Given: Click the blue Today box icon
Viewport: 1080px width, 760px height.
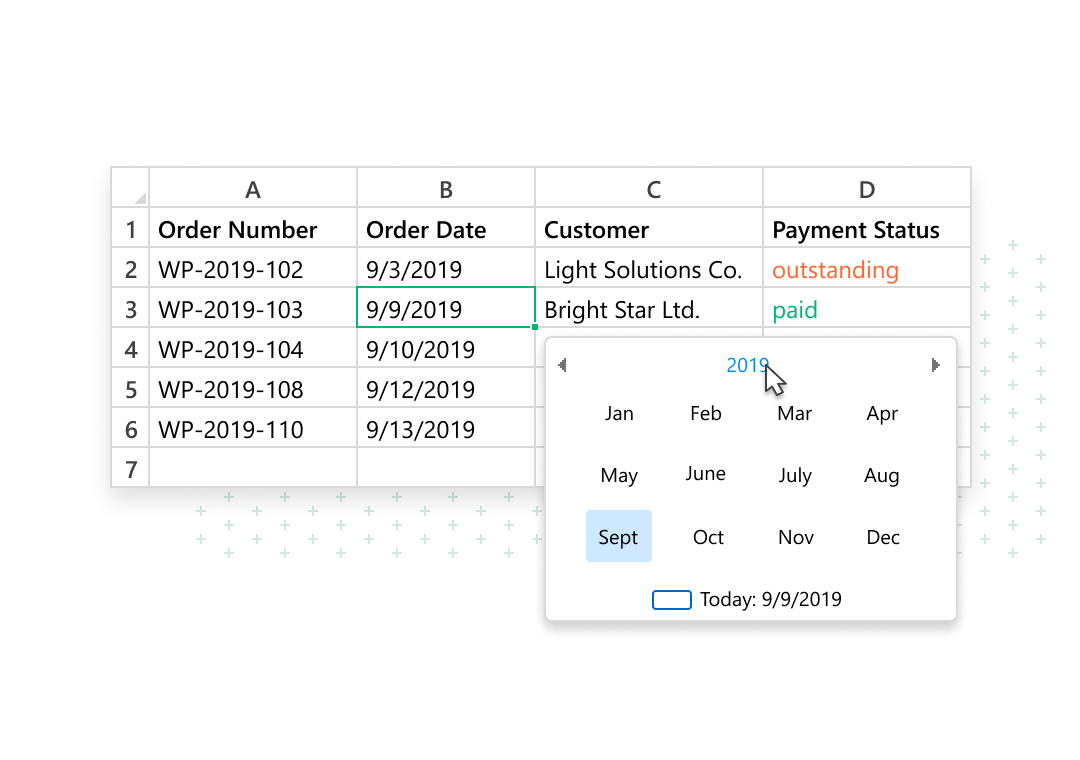Looking at the screenshot, I should click(x=671, y=600).
